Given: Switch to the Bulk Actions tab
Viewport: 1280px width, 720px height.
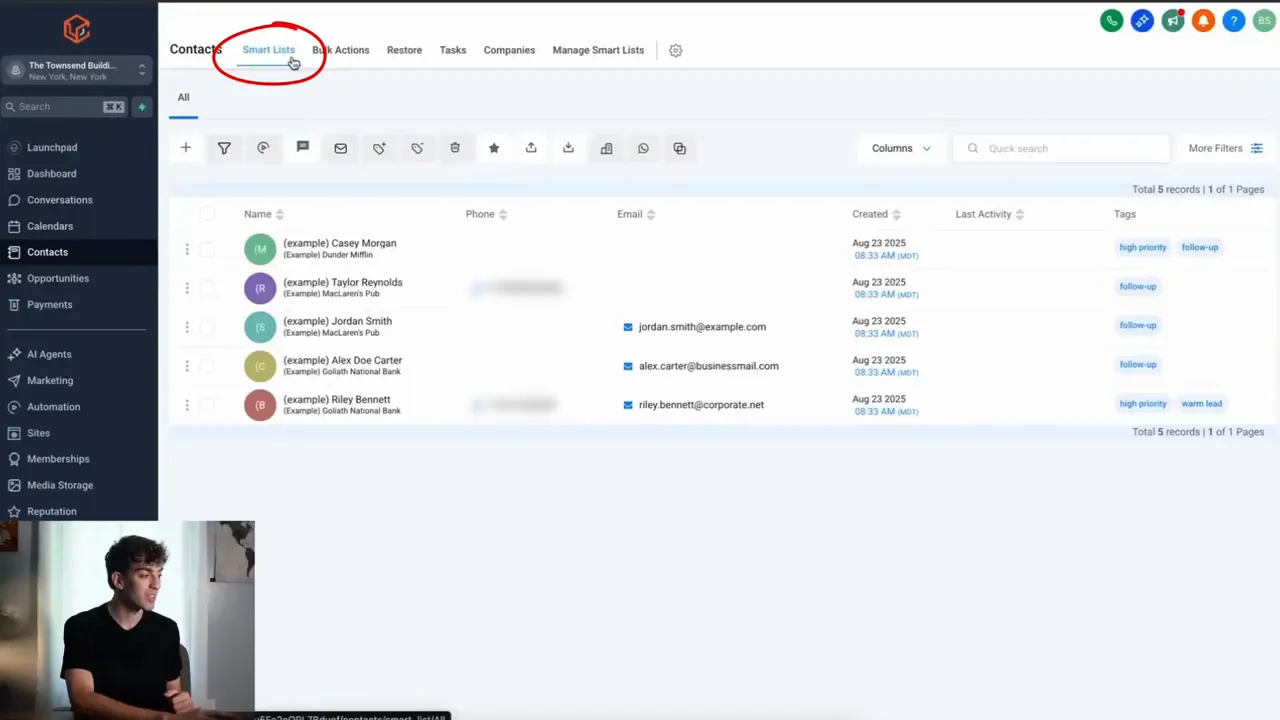Looking at the screenshot, I should tap(340, 49).
